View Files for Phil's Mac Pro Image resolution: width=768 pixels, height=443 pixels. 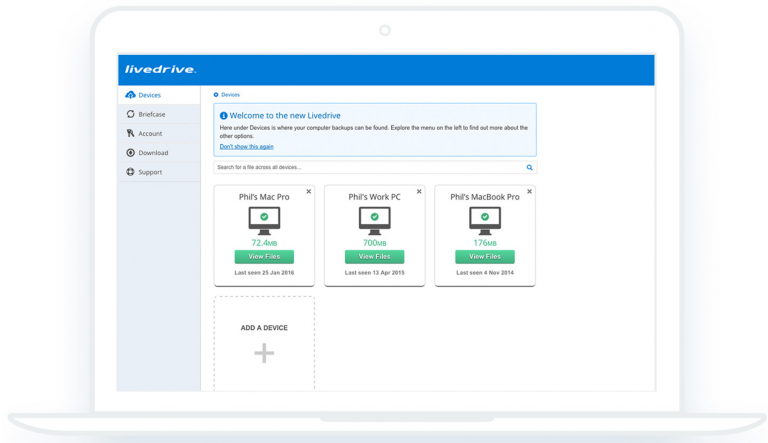[x=264, y=256]
